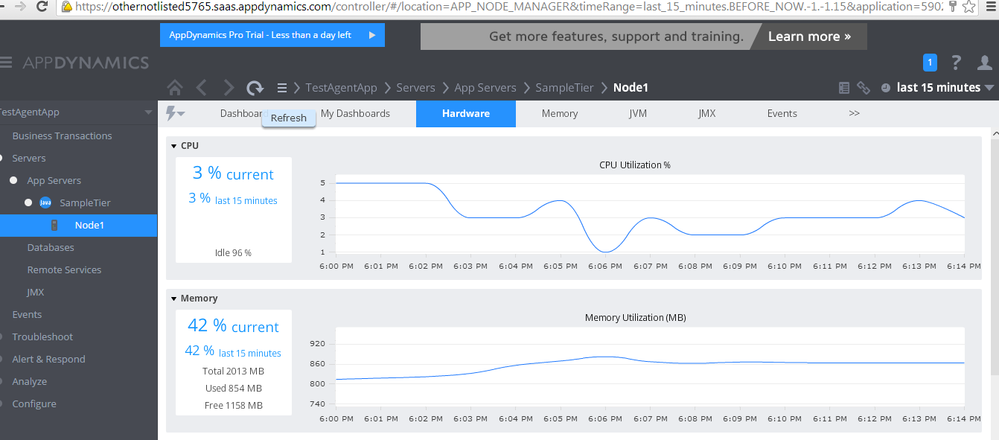Open Alert & Respond in the sidebar
Viewport: 999px width, 440px height.
48,359
